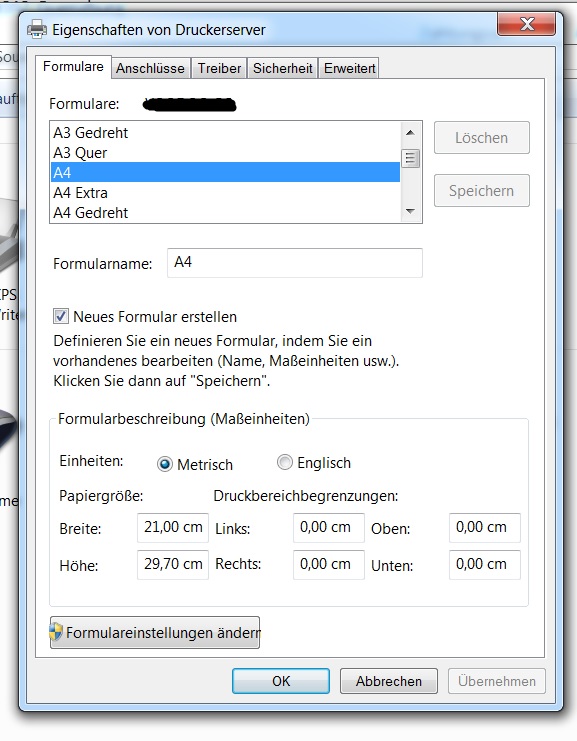577x741 pixels.
Task: Click the Höhe paper height field
Action: coord(173,564)
